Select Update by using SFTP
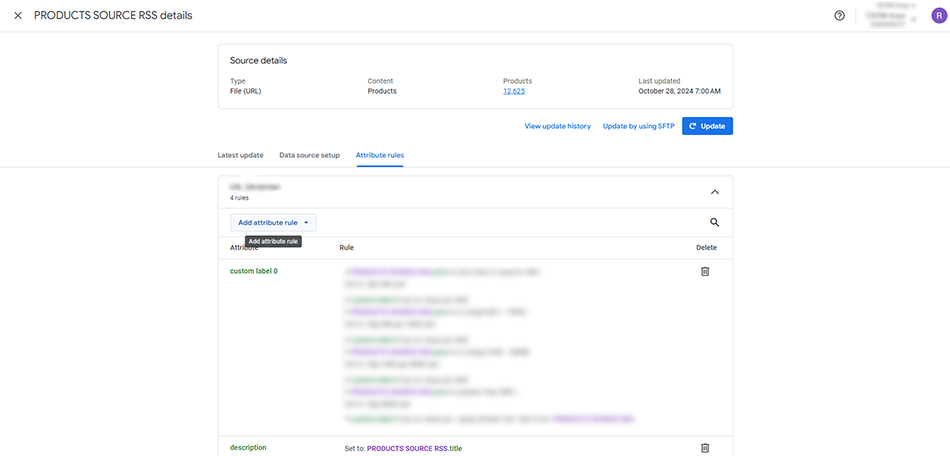The height and width of the screenshot is (456, 950). (x=638, y=126)
